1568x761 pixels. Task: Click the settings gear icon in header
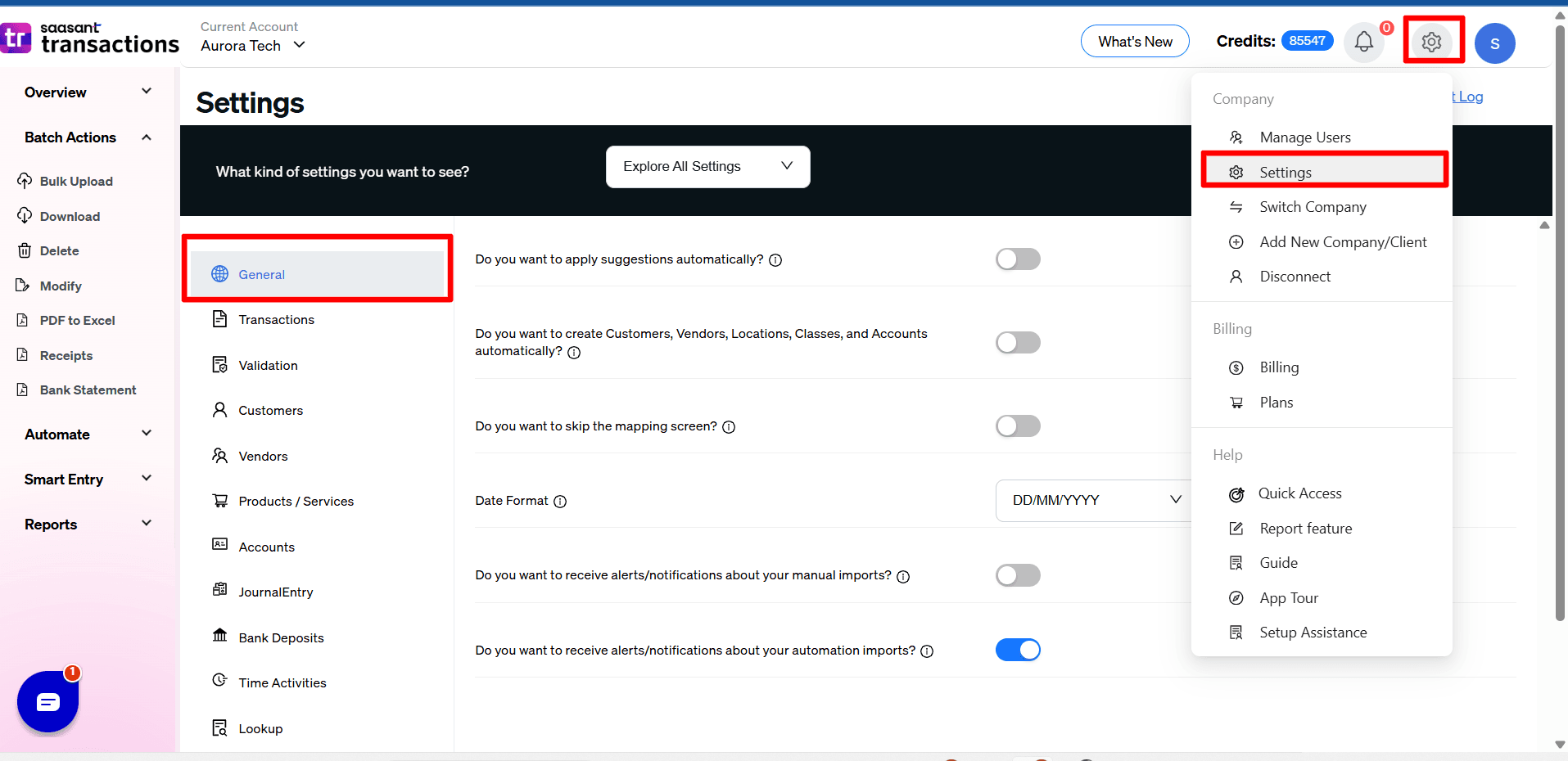click(x=1431, y=42)
